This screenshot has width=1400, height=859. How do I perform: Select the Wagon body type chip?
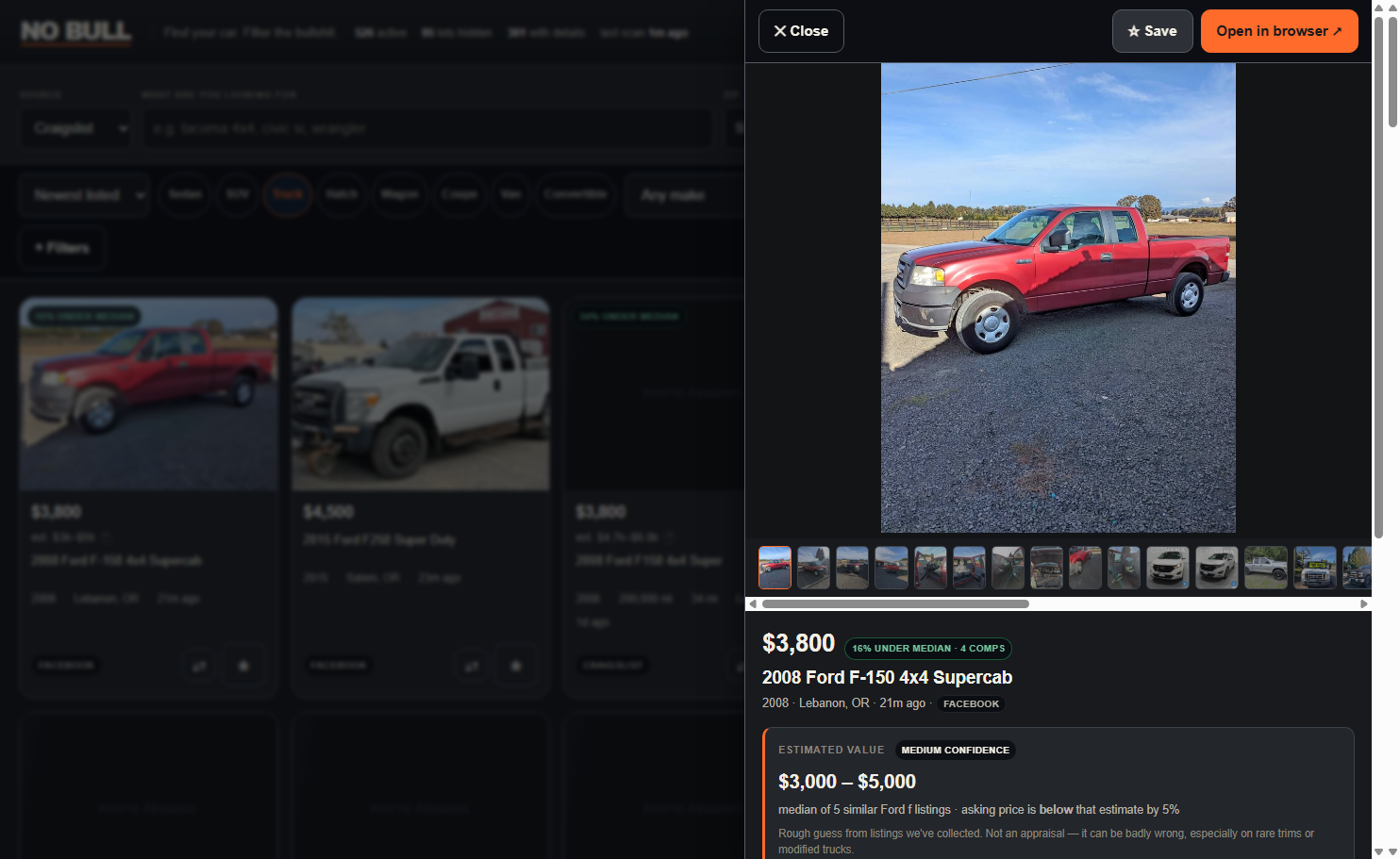point(400,194)
